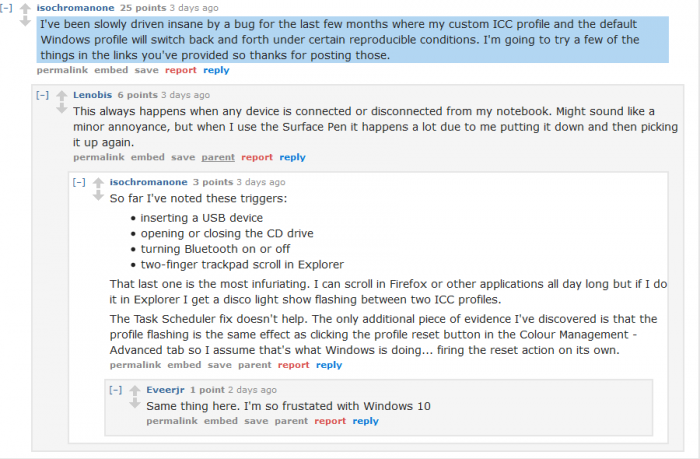
Task: Report Eveerjr's comment
Action: [x=330, y=421]
